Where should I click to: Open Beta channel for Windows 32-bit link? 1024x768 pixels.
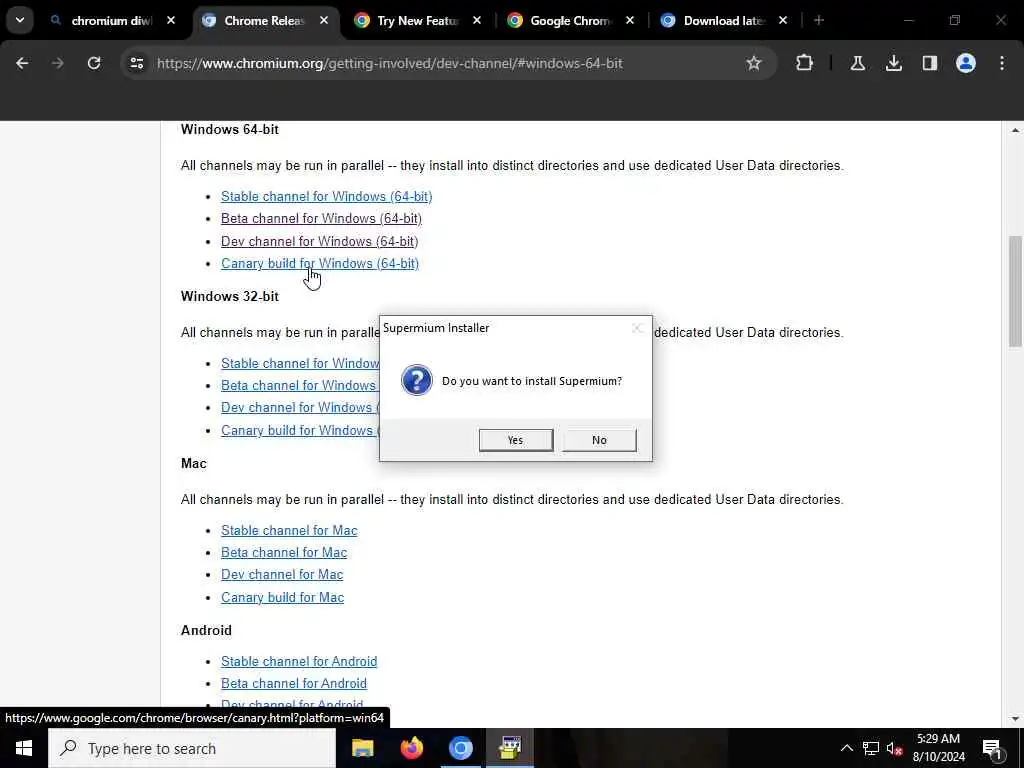[298, 385]
